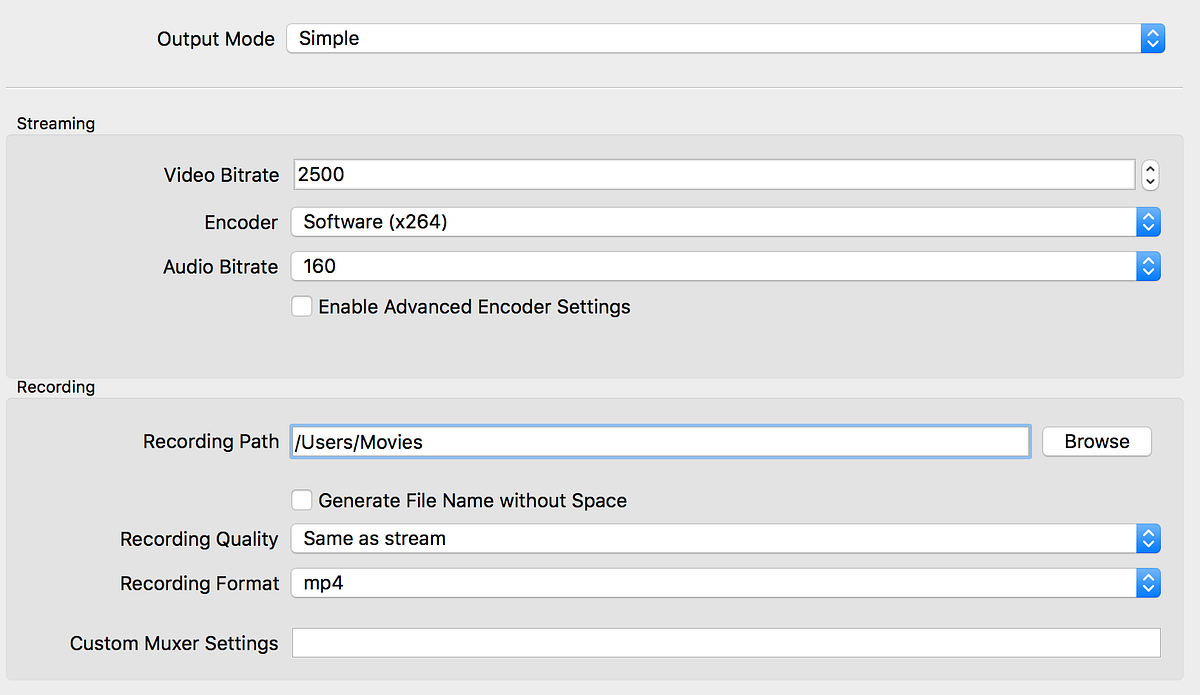Click the Custom Muxer Settings field
This screenshot has height=695, width=1200.
pos(726,643)
